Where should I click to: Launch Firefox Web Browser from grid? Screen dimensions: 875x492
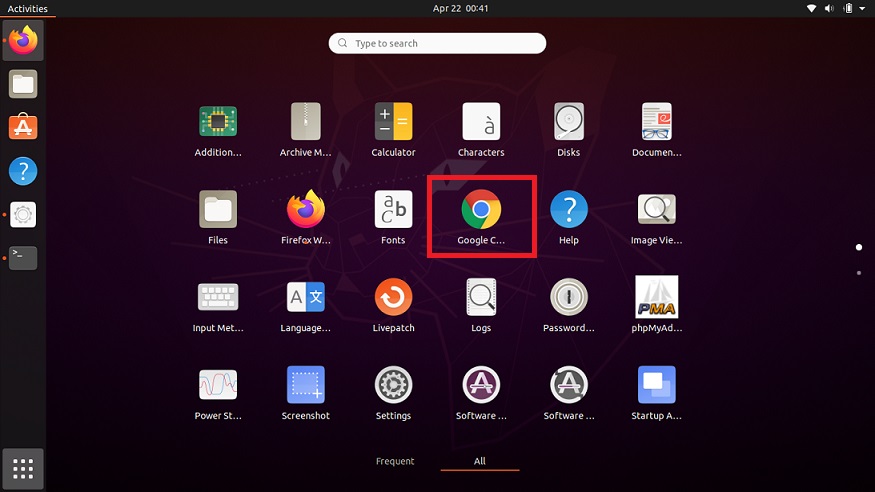click(305, 209)
